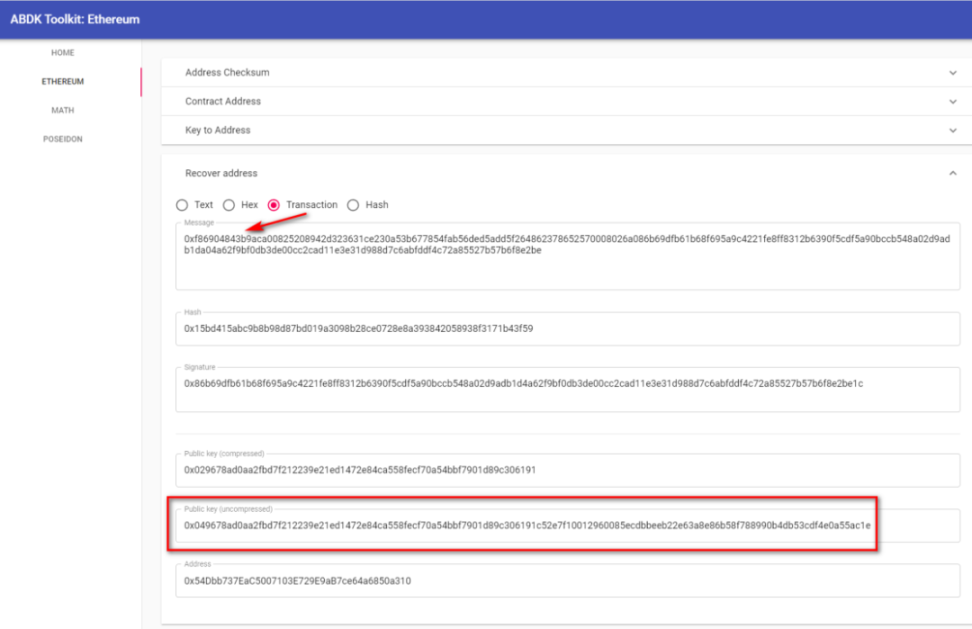Screen dimensions: 972x629
Task: Go to the Poseidon sidebar item
Action: pyautogui.click(x=63, y=140)
